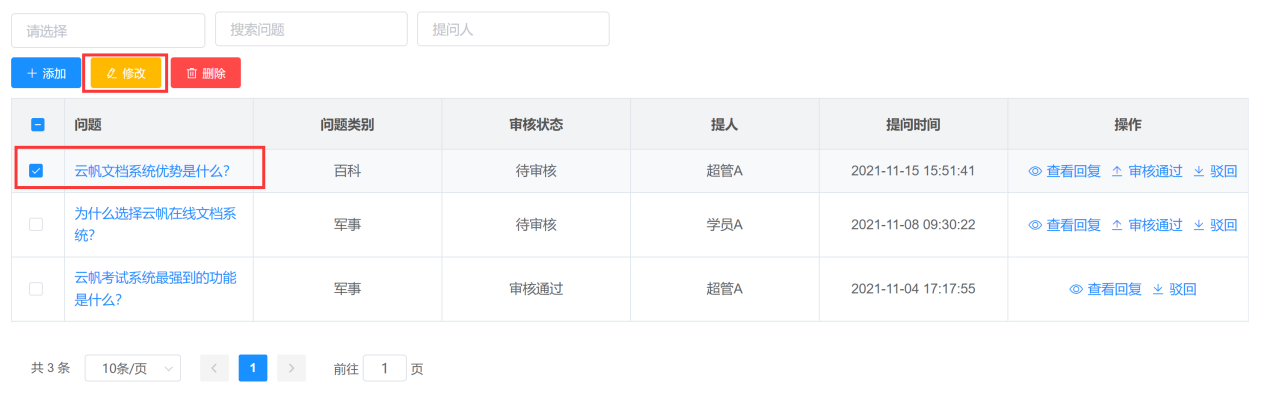
Task: Expand the 10条/页 page size selector
Action: [133, 368]
